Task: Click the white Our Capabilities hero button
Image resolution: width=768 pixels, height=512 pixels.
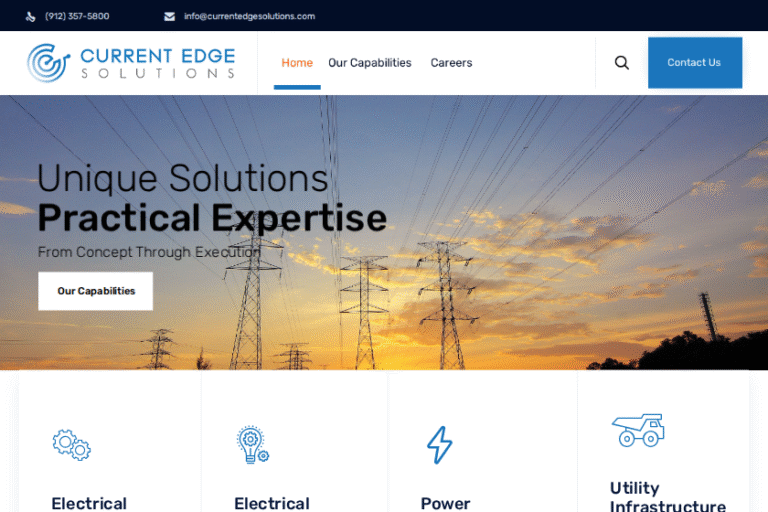Action: click(96, 291)
